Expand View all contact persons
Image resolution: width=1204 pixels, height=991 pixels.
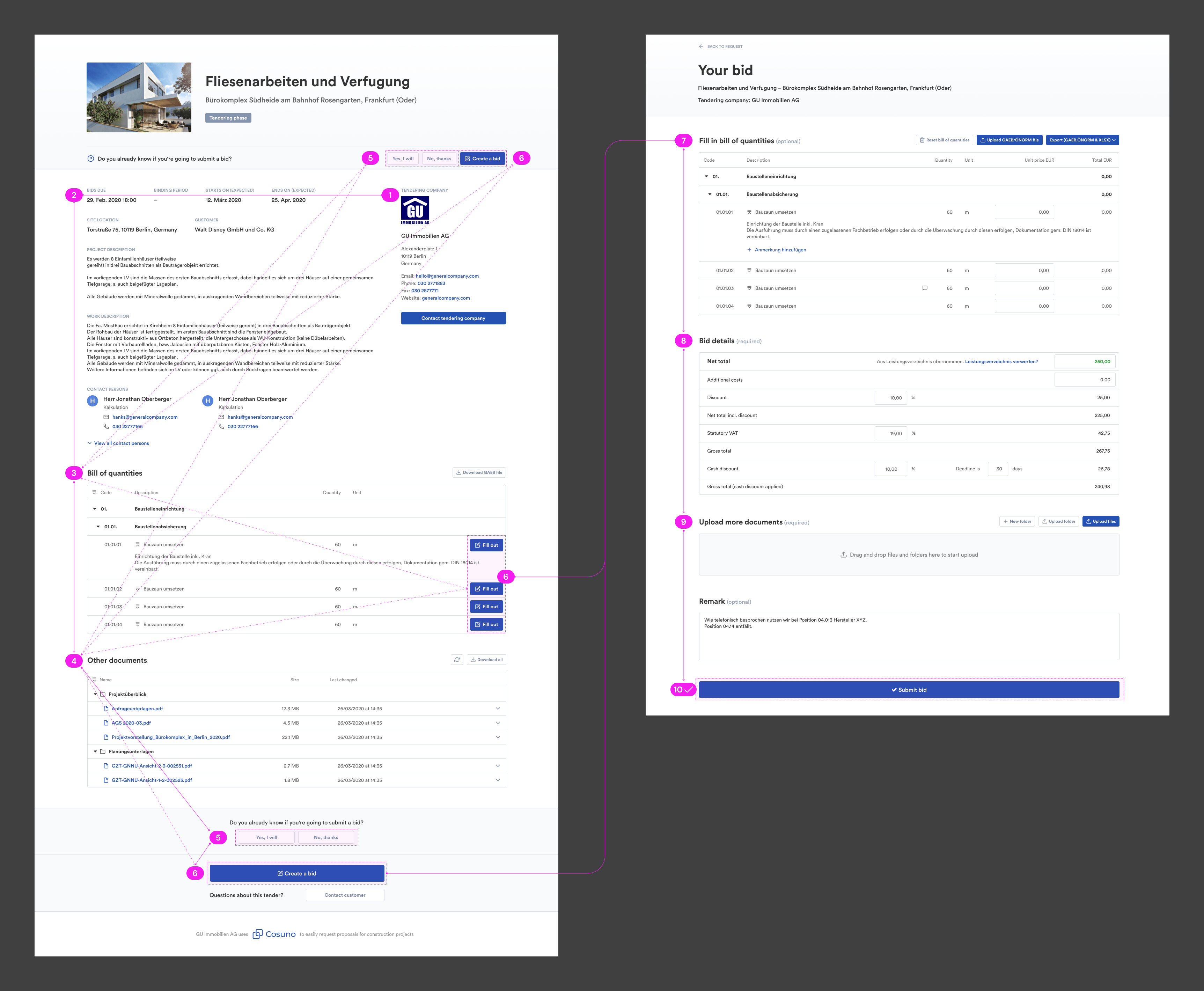pos(118,443)
